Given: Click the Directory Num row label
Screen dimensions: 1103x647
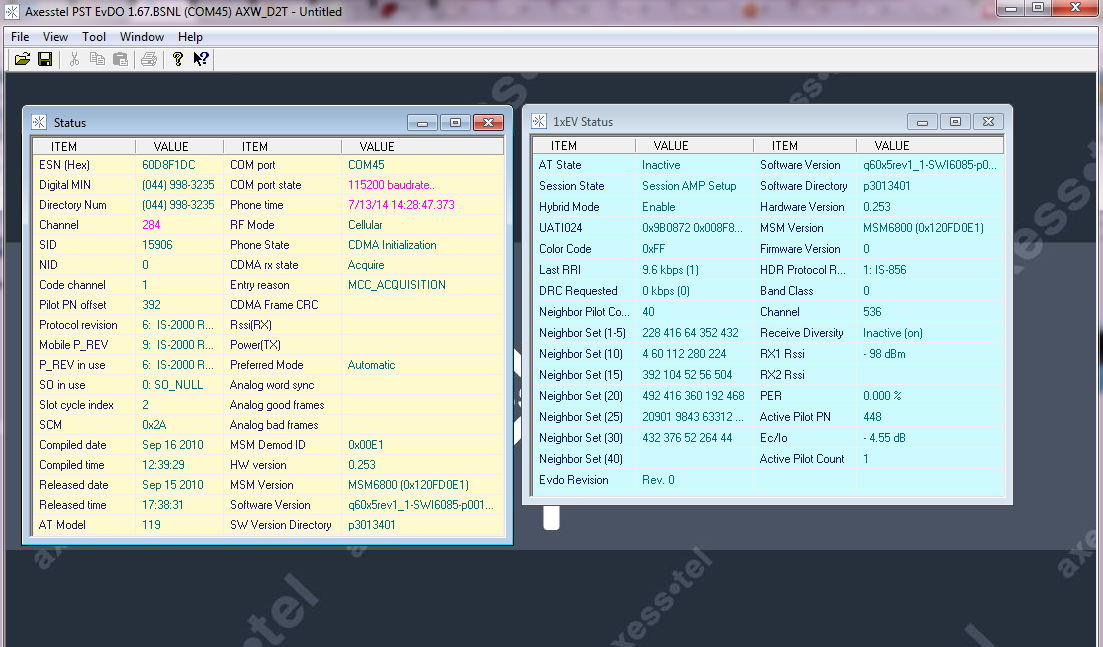Looking at the screenshot, I should coord(72,205).
